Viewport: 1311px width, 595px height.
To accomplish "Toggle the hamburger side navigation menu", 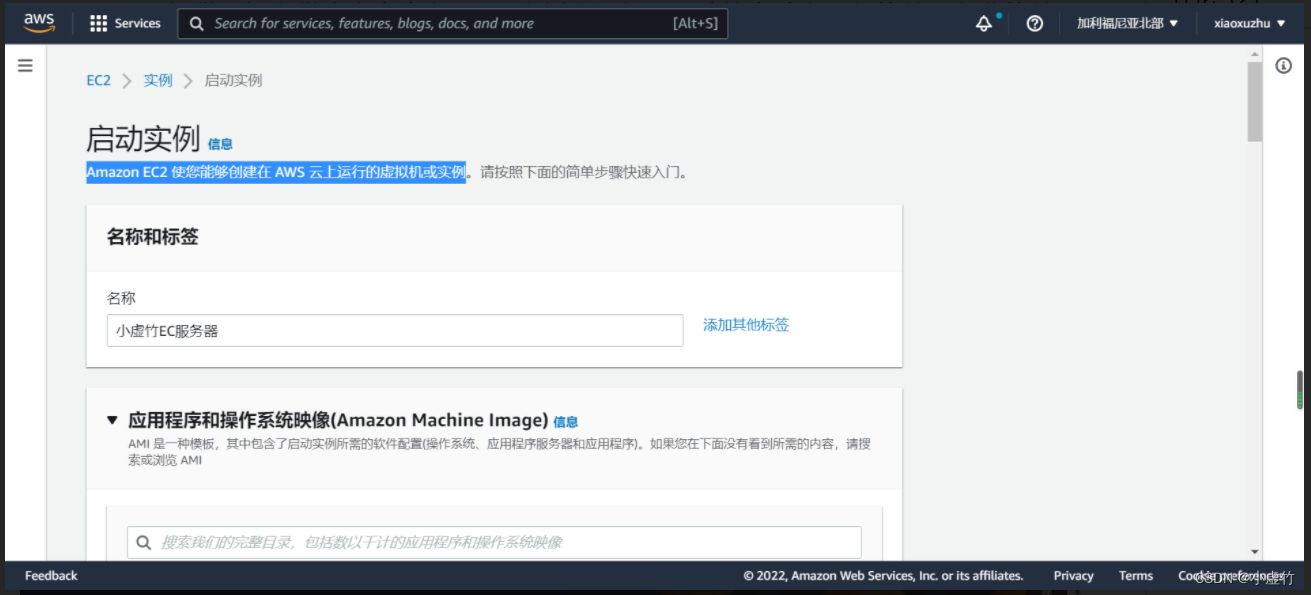I will (25, 65).
